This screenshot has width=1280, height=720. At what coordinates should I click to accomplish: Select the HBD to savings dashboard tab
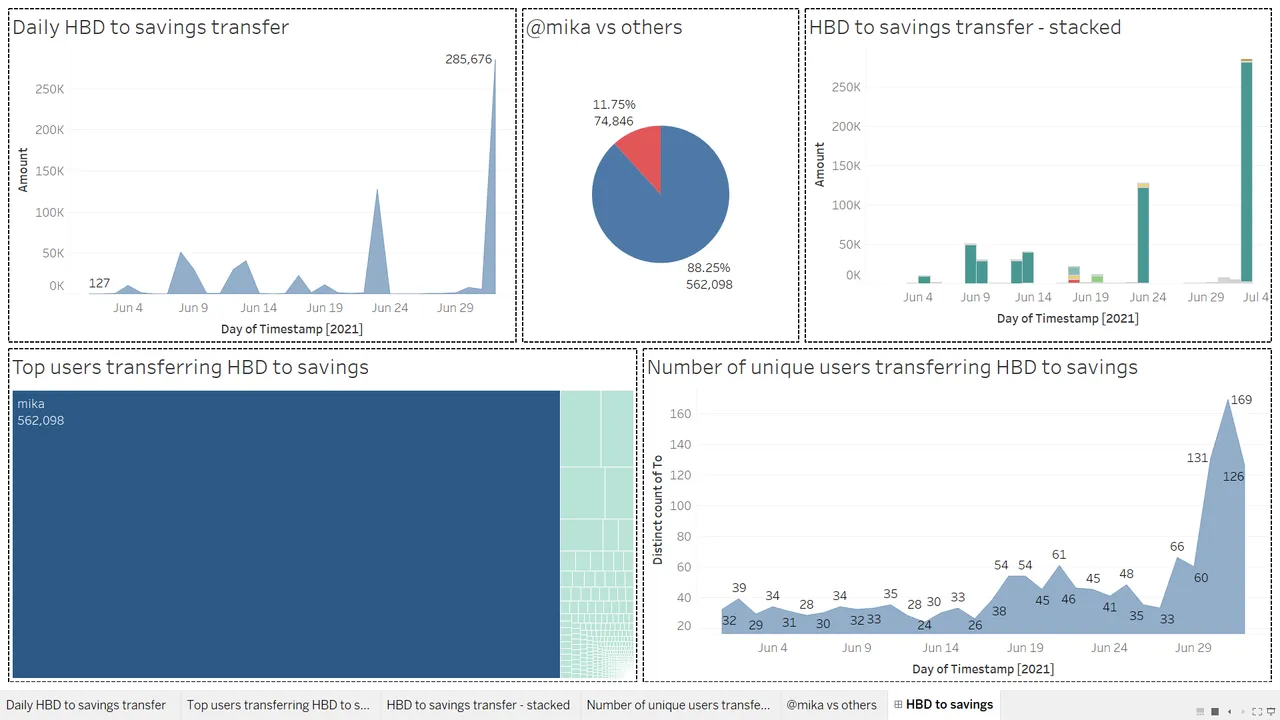pos(943,705)
